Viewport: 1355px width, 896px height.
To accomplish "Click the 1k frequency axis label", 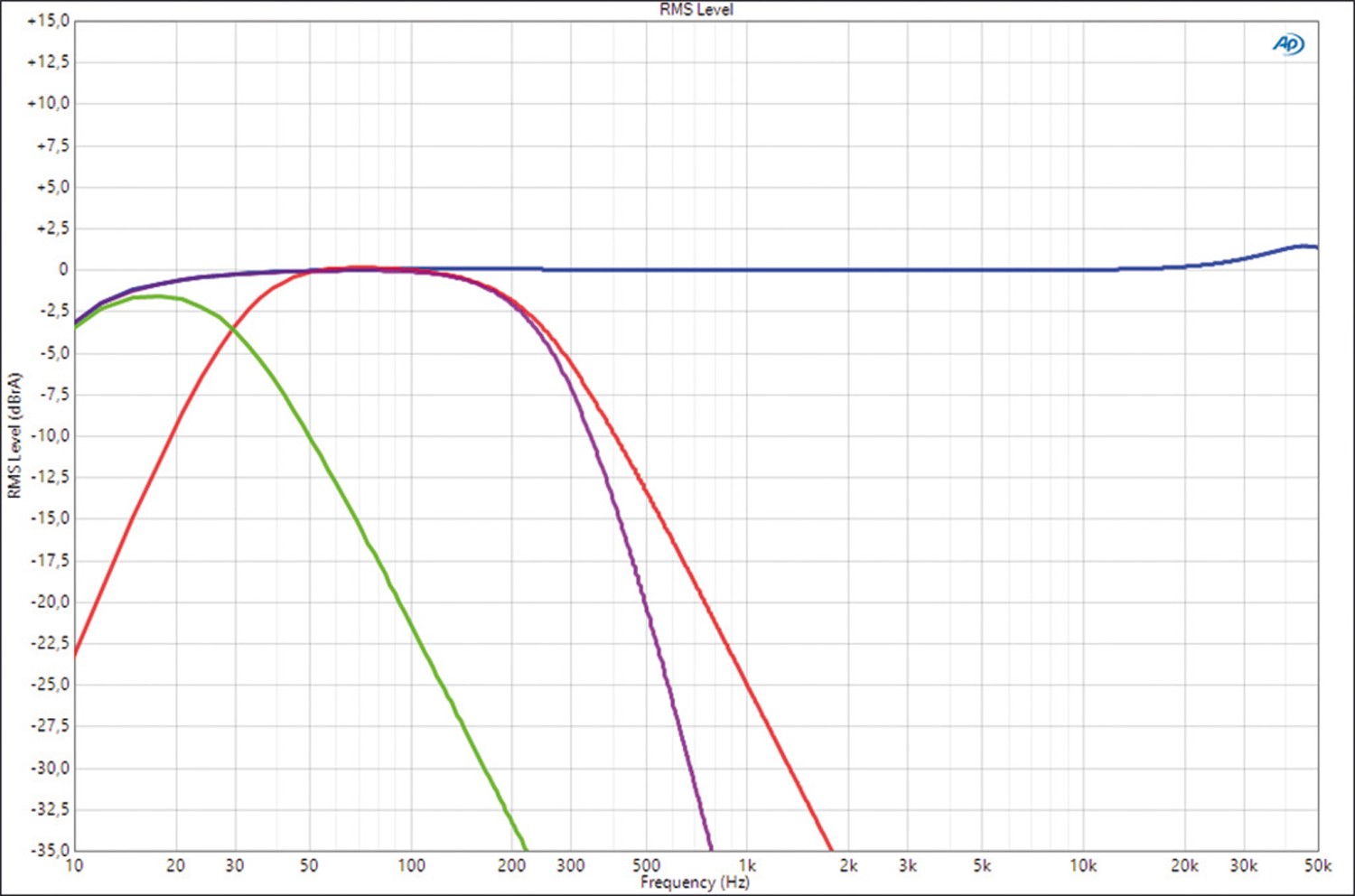I will coord(747,865).
